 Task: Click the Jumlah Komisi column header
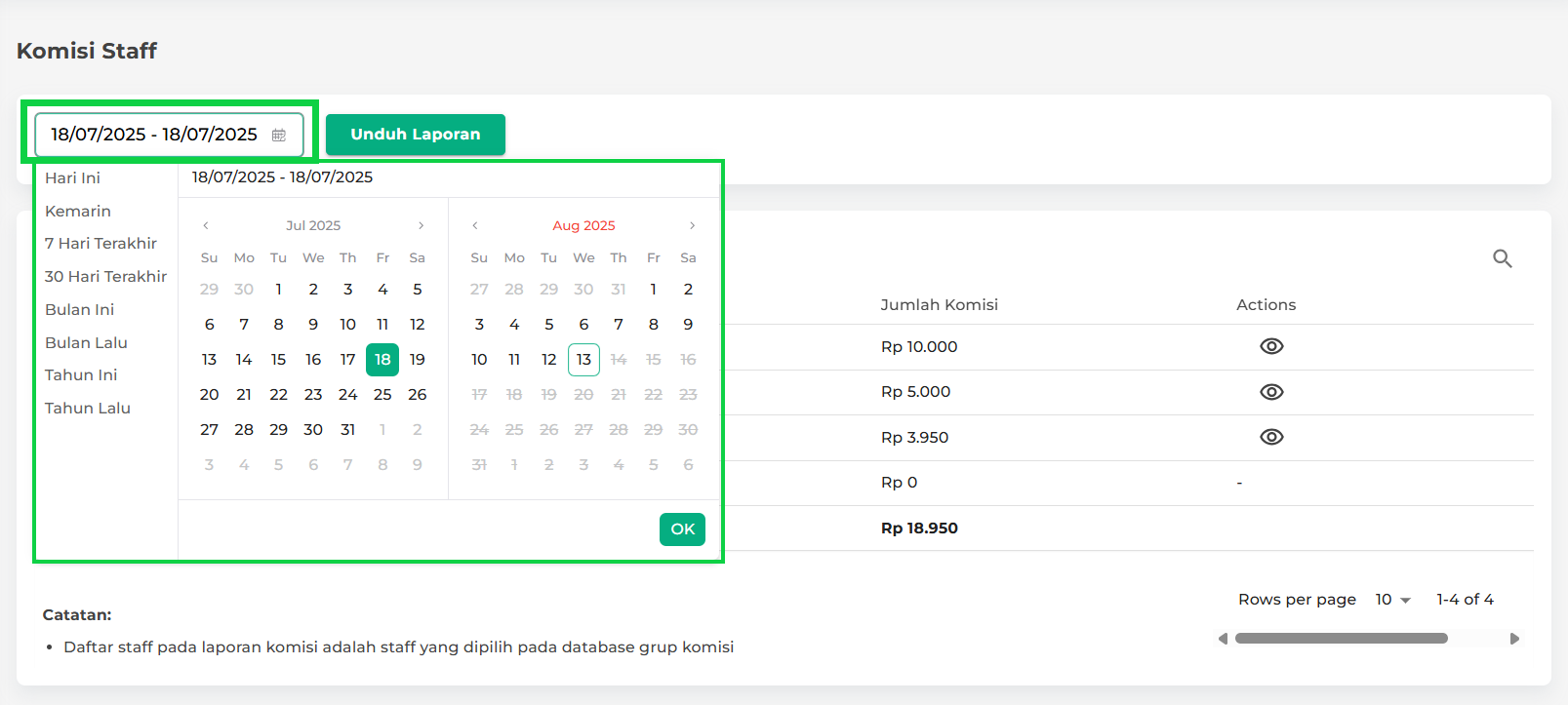click(940, 305)
